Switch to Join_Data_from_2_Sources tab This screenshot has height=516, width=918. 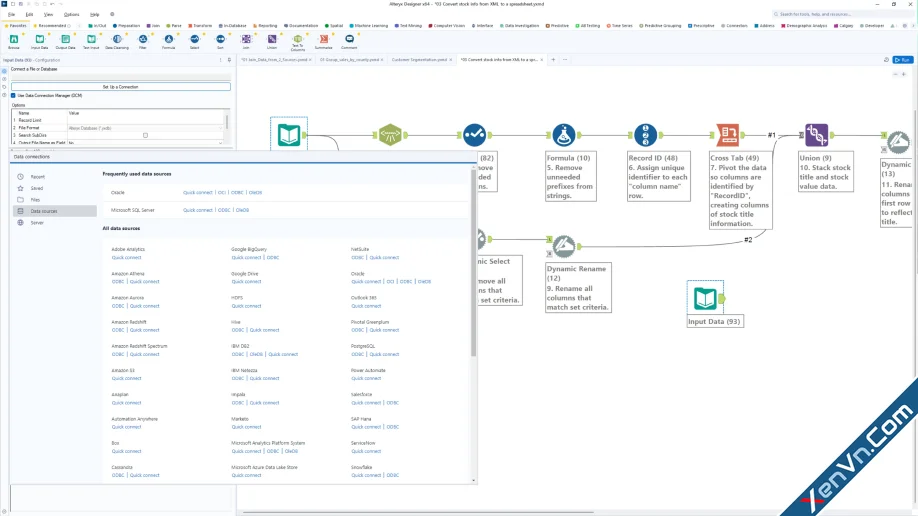click(x=275, y=60)
